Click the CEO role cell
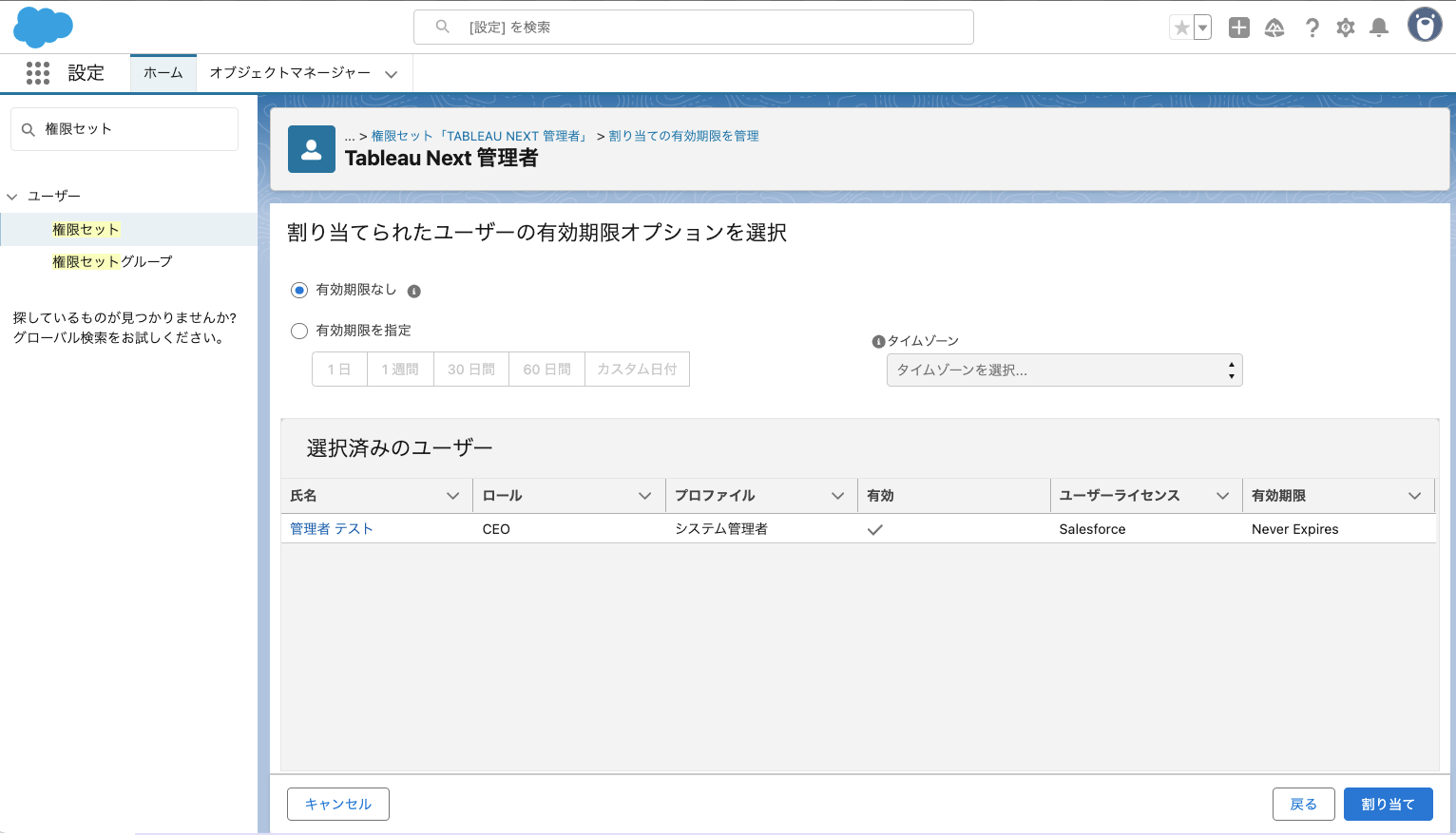1456x835 pixels. click(x=496, y=529)
